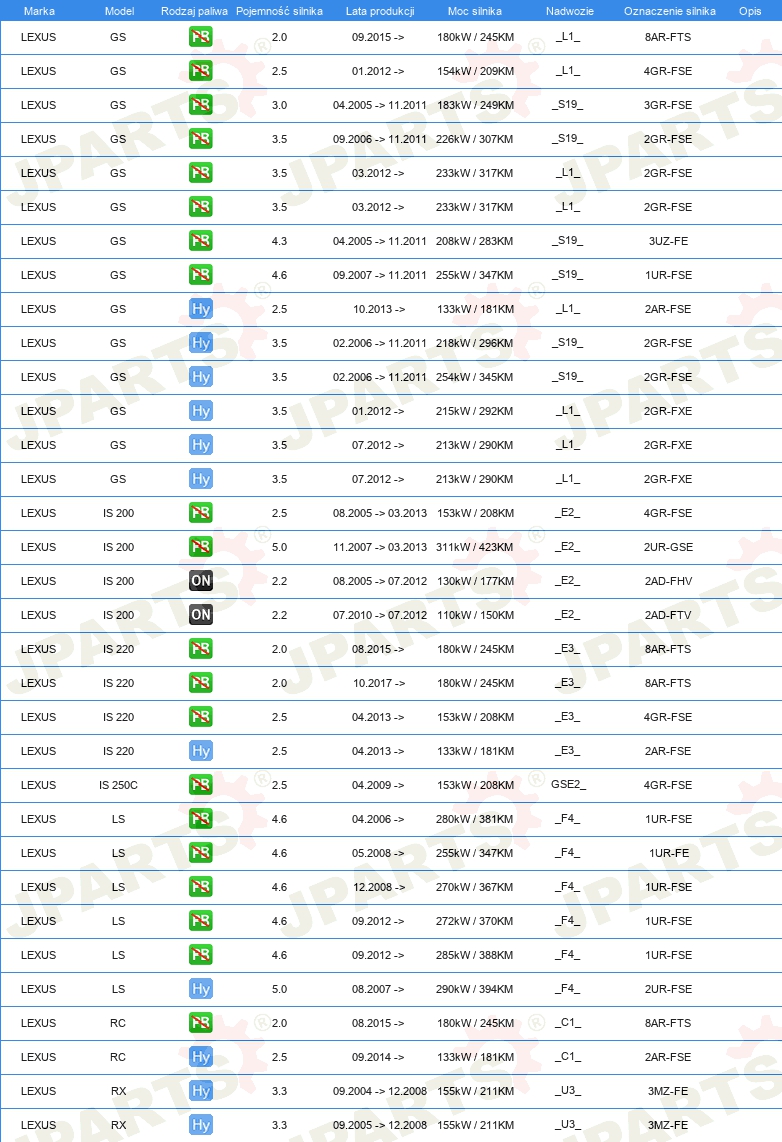The image size is (782, 1142).
Task: Click power value 290kW / 394KM
Action: pyautogui.click(x=475, y=989)
